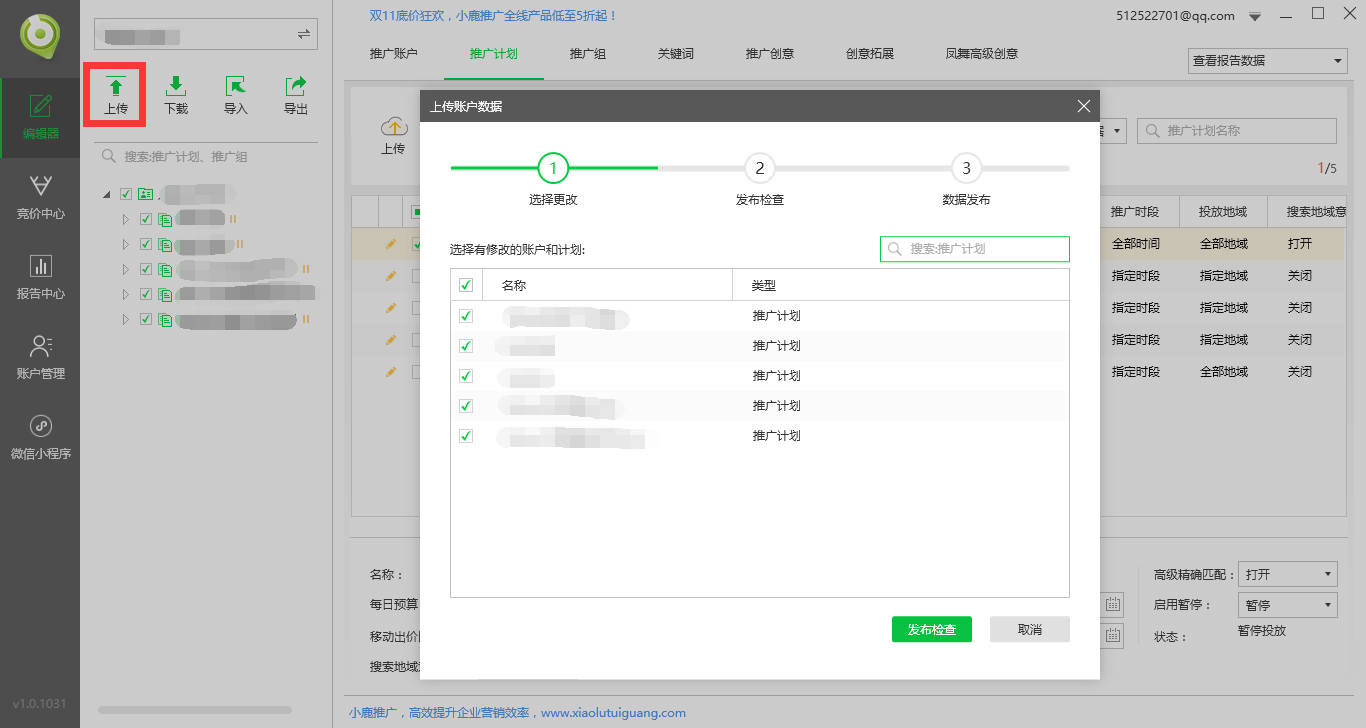This screenshot has height=728, width=1366.
Task: Uncheck the second plan row in the dialog
Action: pos(466,346)
